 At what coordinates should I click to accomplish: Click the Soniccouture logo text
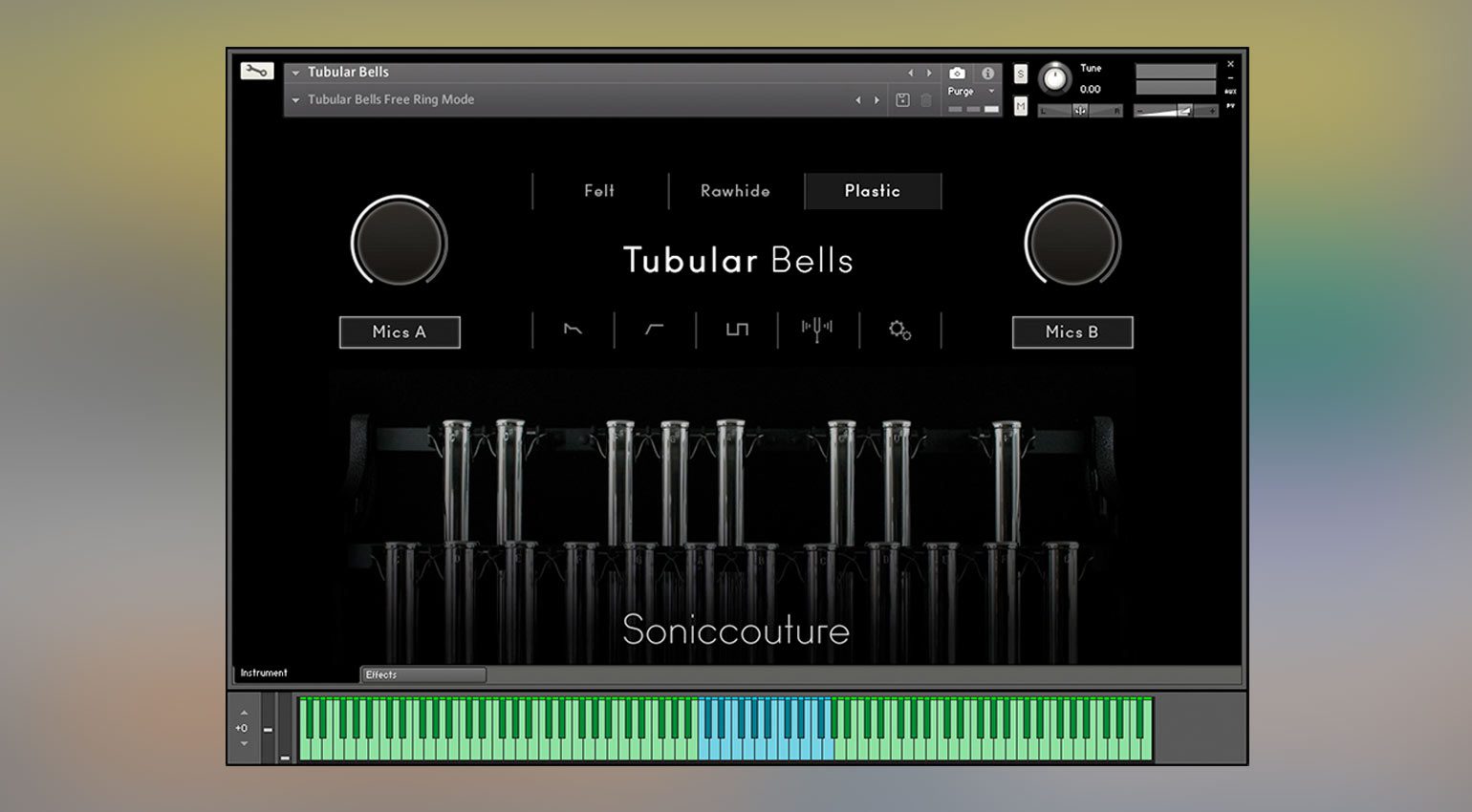[x=736, y=630]
